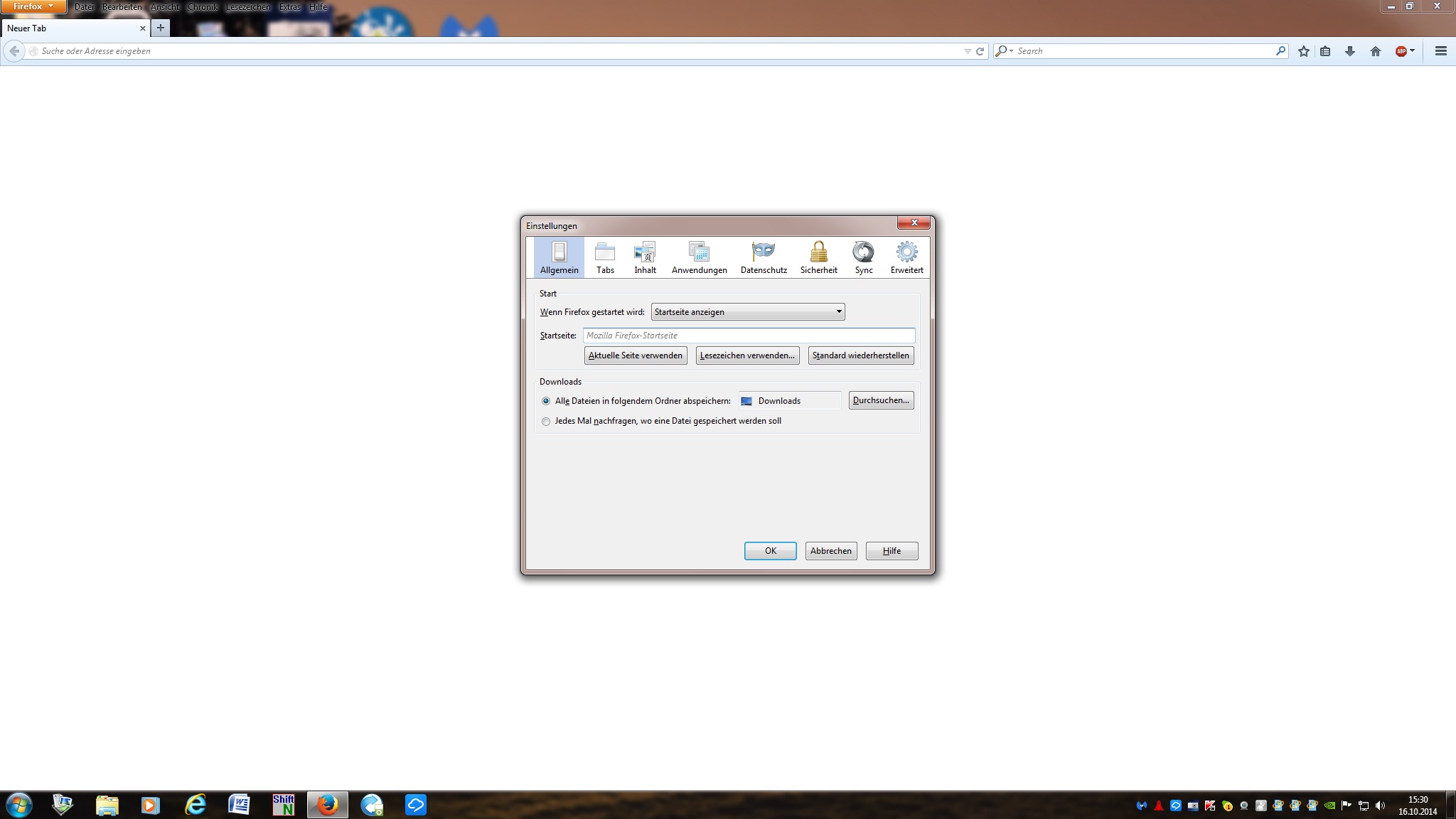Viewport: 1456px width, 819px height.
Task: Click the bookmark star icon
Action: click(1303, 51)
